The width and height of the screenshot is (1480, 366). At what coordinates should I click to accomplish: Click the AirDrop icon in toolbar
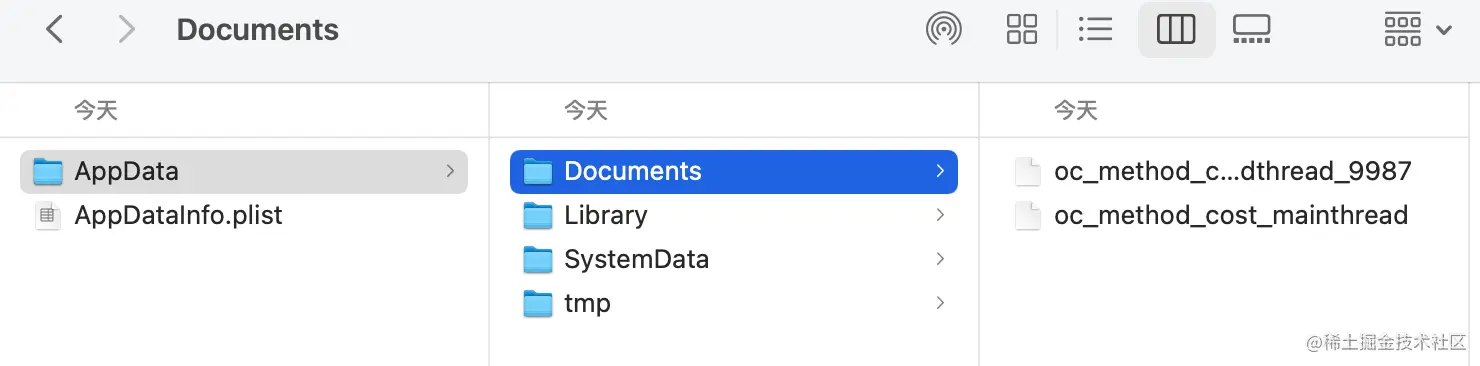[943, 29]
